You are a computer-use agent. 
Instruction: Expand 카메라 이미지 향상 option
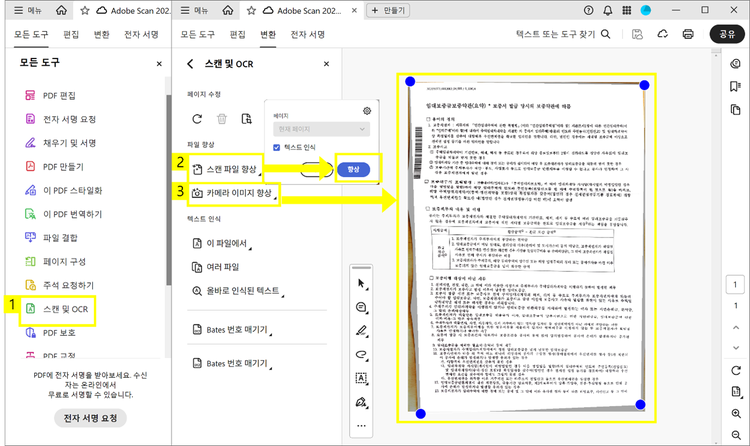[234, 193]
